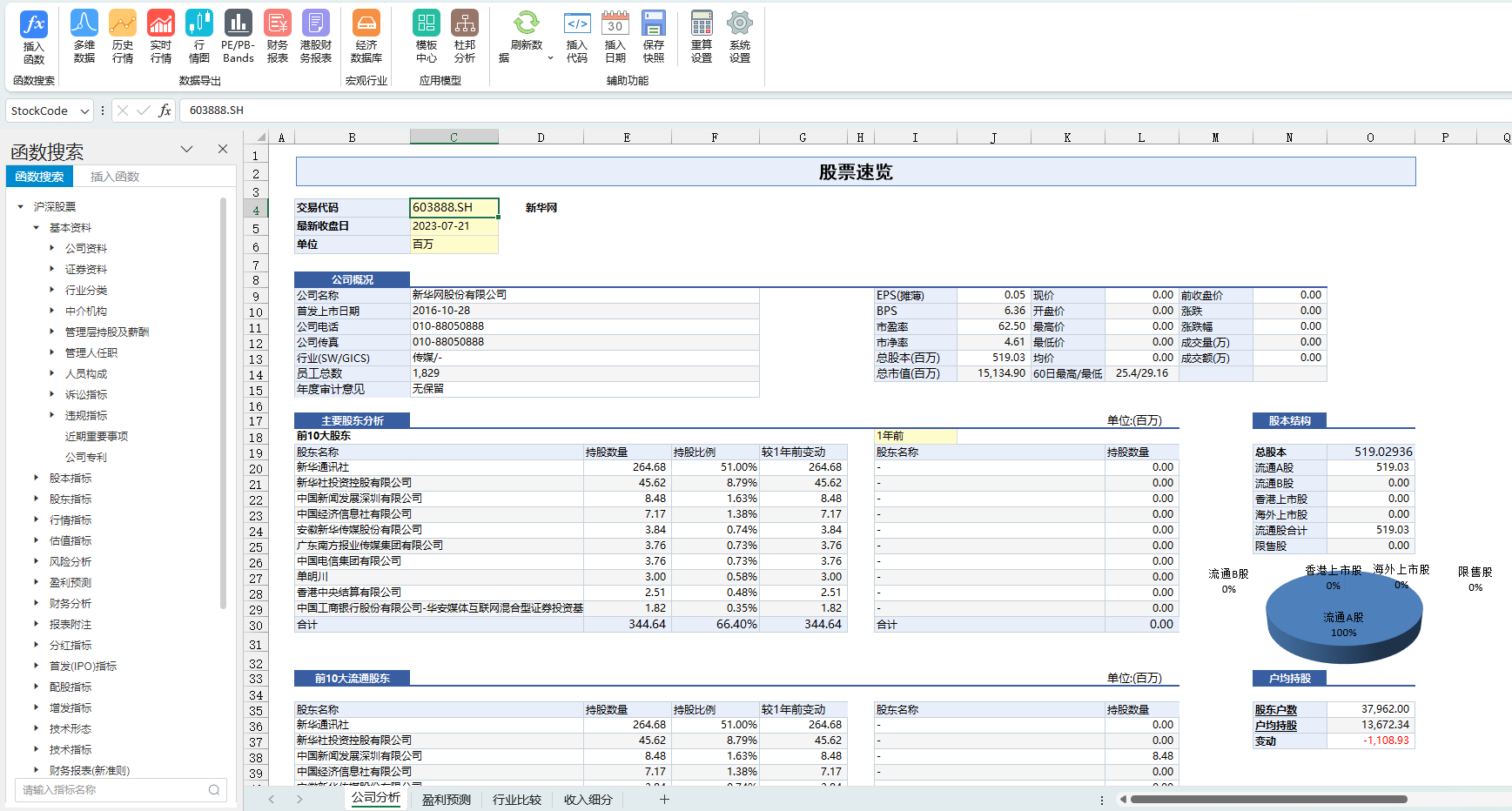Click the date cell 2023-07-21
The image size is (1512, 811).
[454, 226]
